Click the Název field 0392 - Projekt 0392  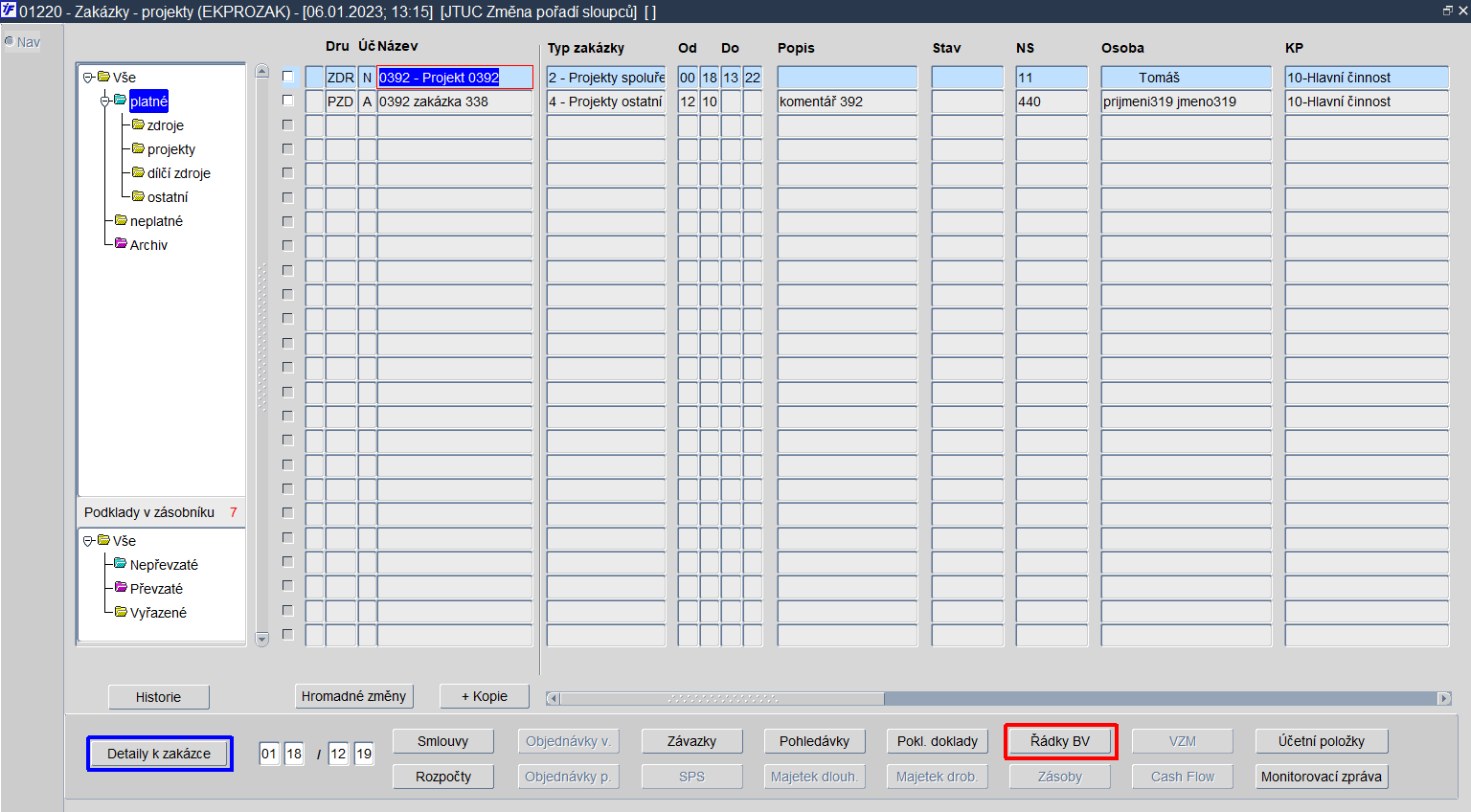(455, 78)
